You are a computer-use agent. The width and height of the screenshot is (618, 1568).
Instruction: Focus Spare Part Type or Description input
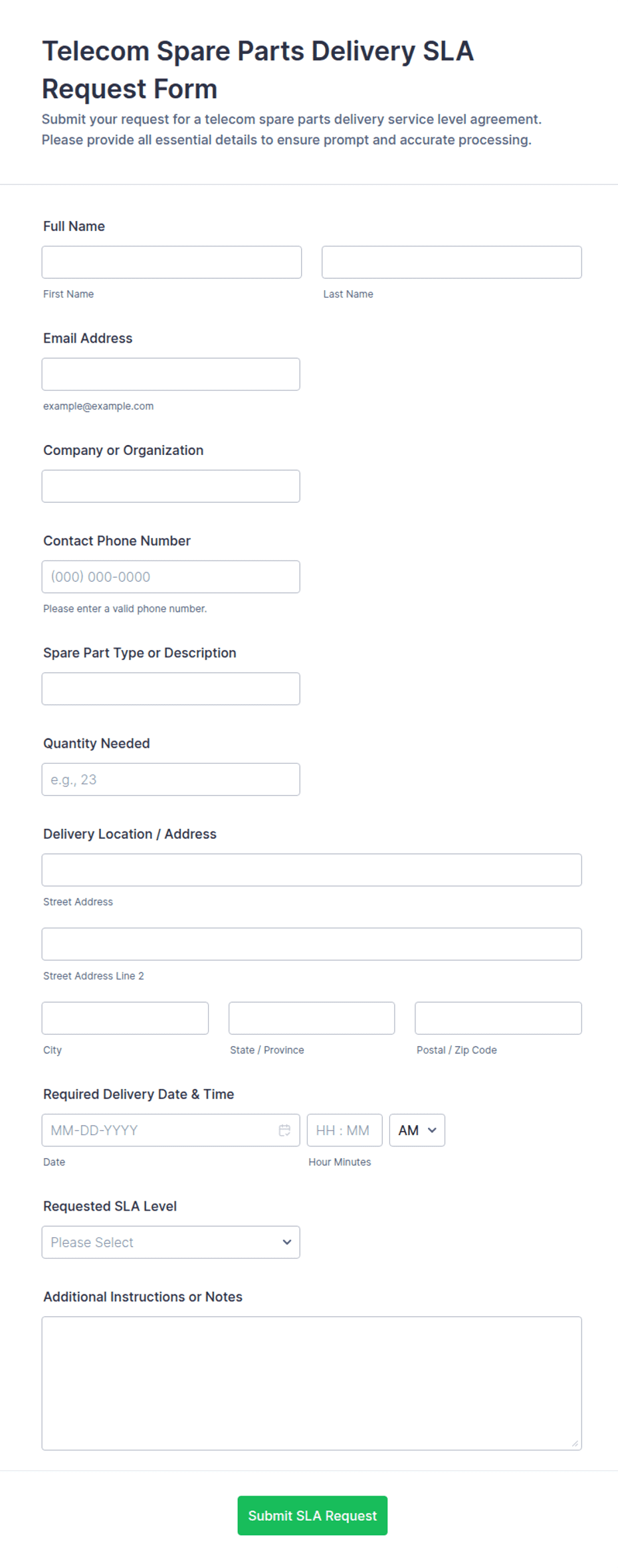tap(171, 689)
